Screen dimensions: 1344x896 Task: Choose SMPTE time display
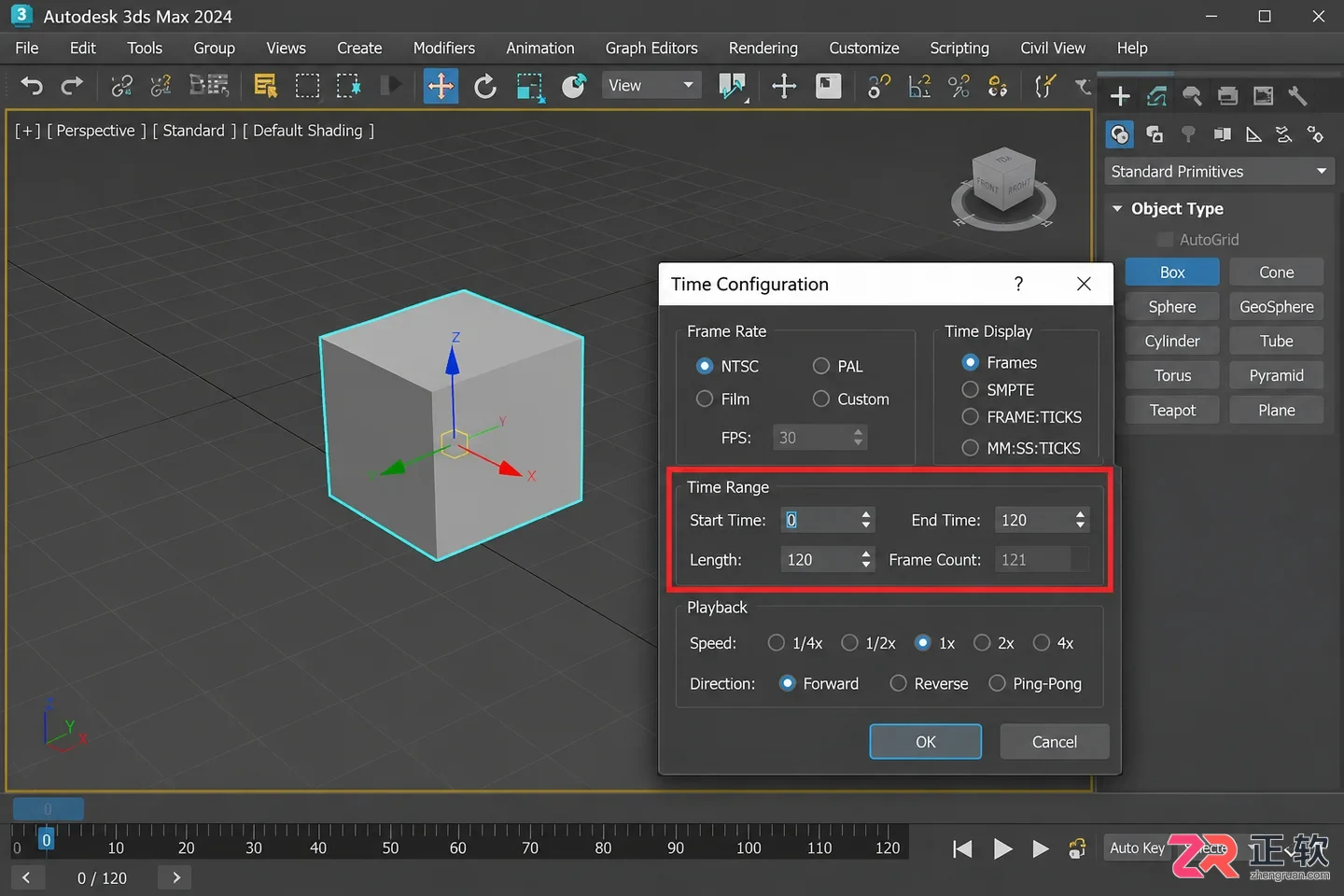[x=998, y=389]
